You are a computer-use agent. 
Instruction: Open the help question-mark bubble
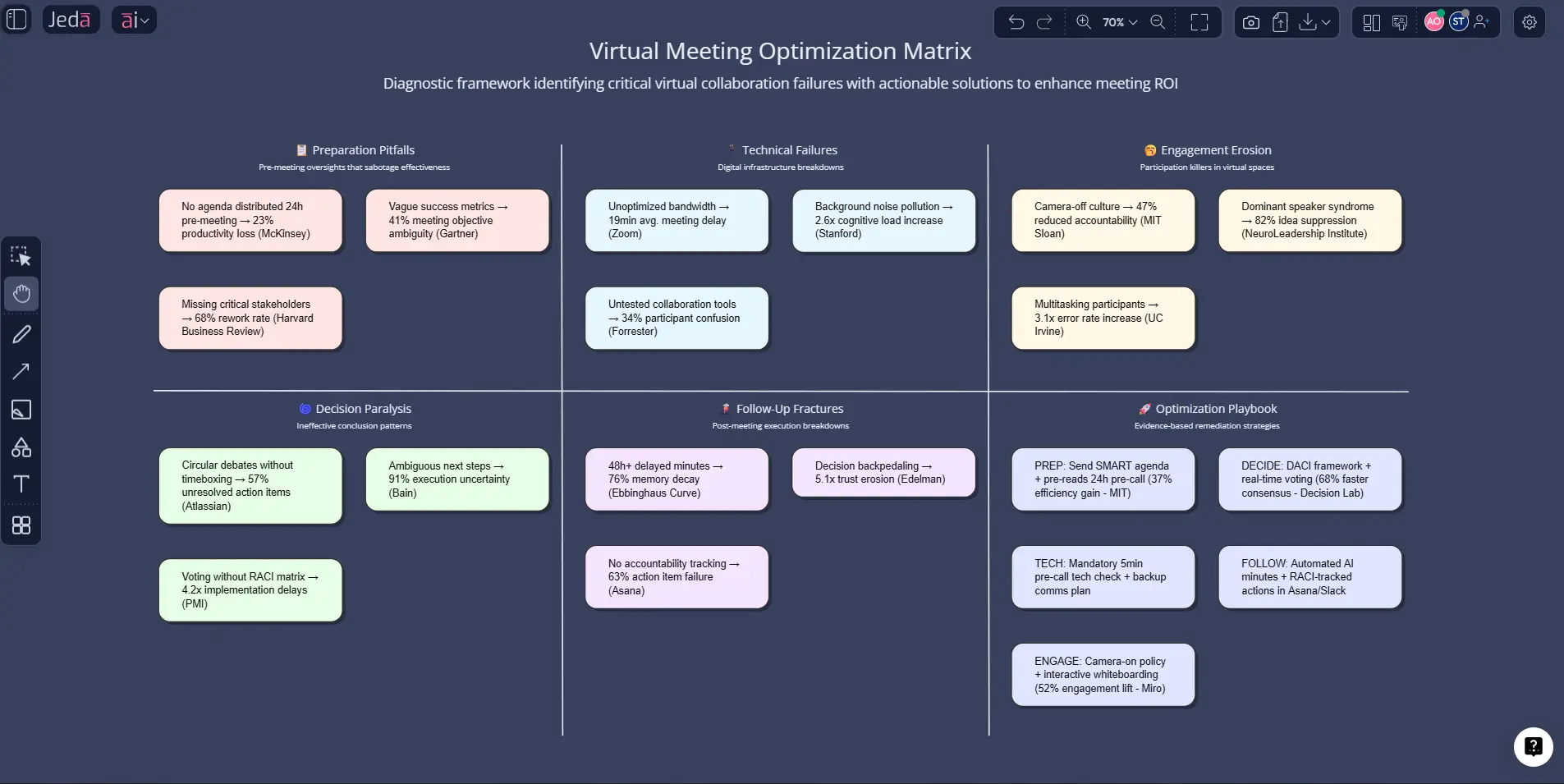1532,746
